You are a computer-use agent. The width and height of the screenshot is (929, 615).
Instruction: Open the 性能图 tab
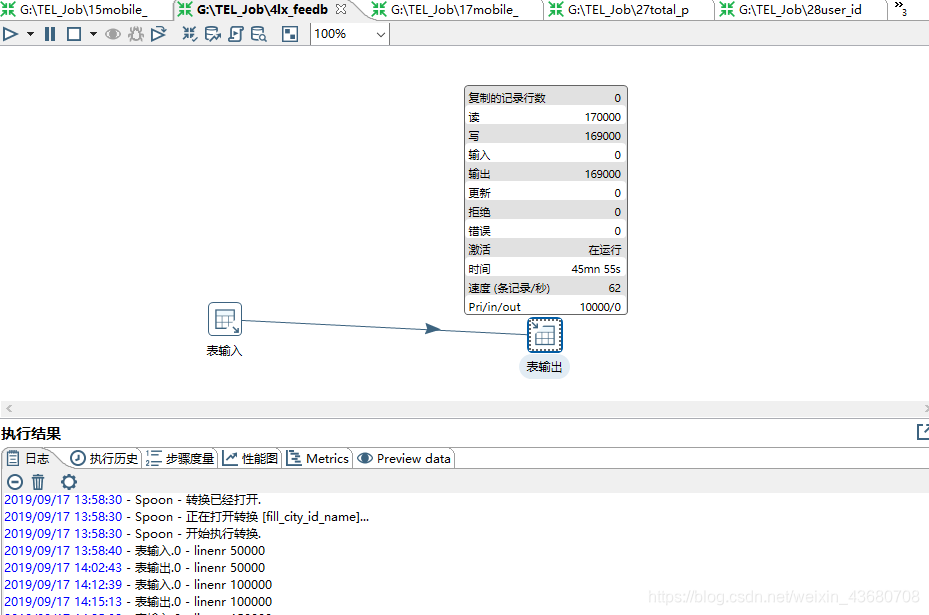tap(251, 459)
